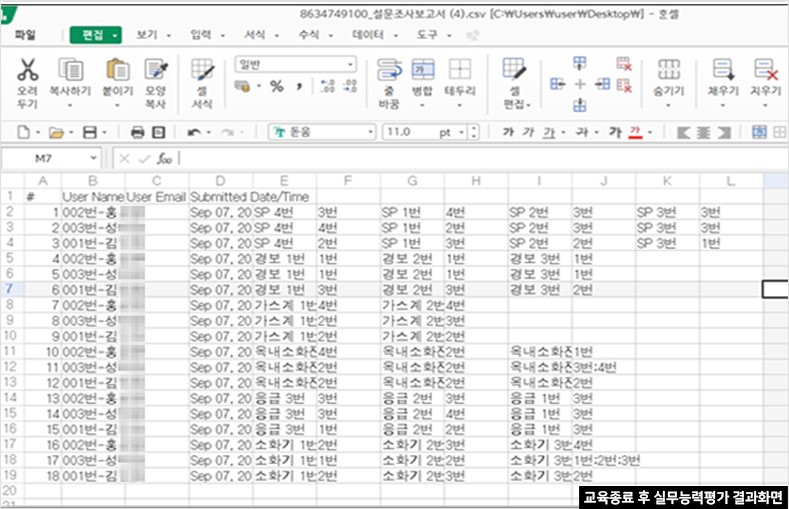Click the 채우기 fill icon
The height and width of the screenshot is (509, 789).
pyautogui.click(x=723, y=69)
